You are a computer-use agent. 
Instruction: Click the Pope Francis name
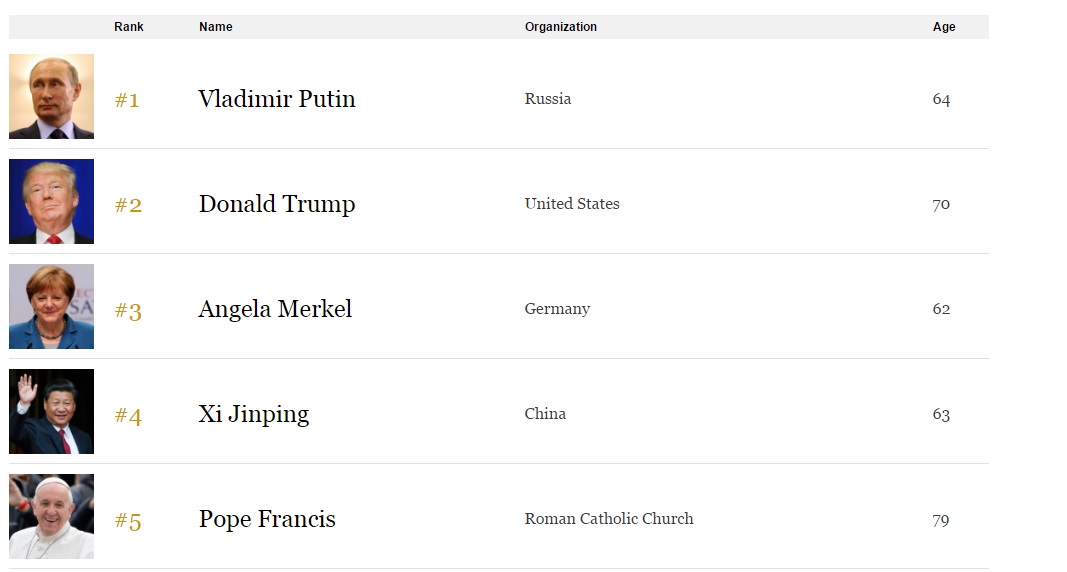267,519
